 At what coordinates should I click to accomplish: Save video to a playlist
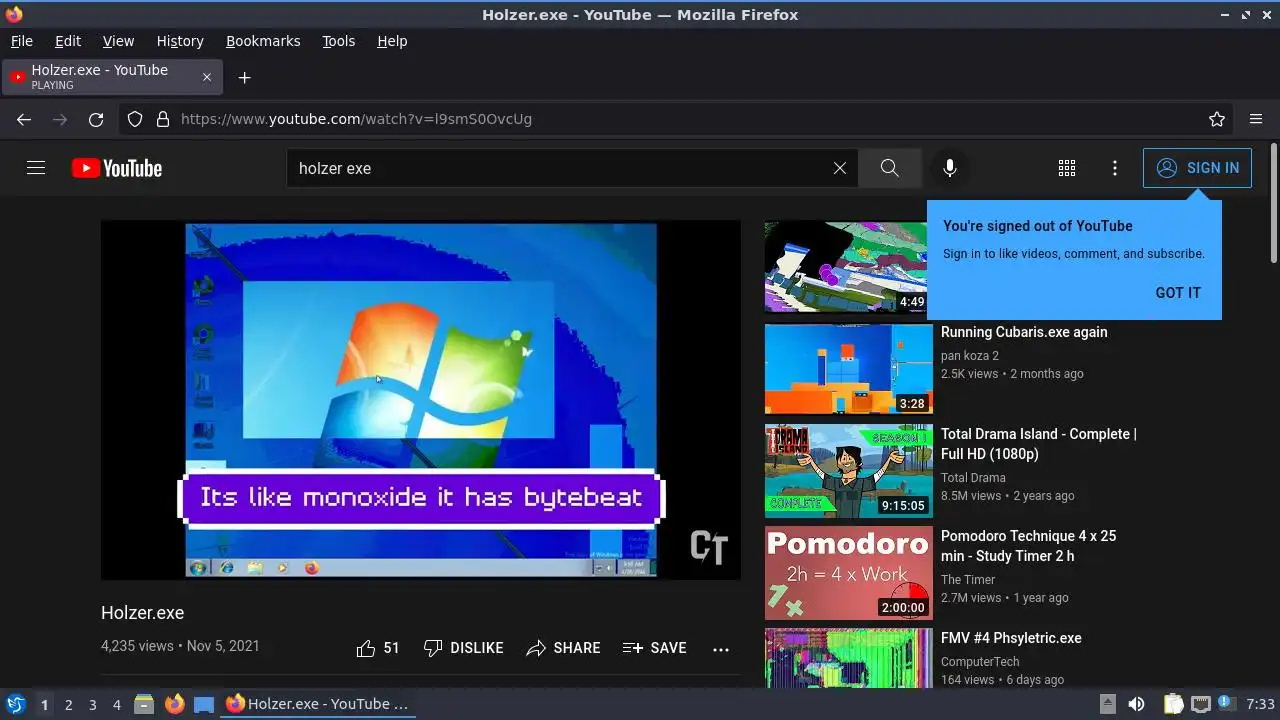click(654, 648)
